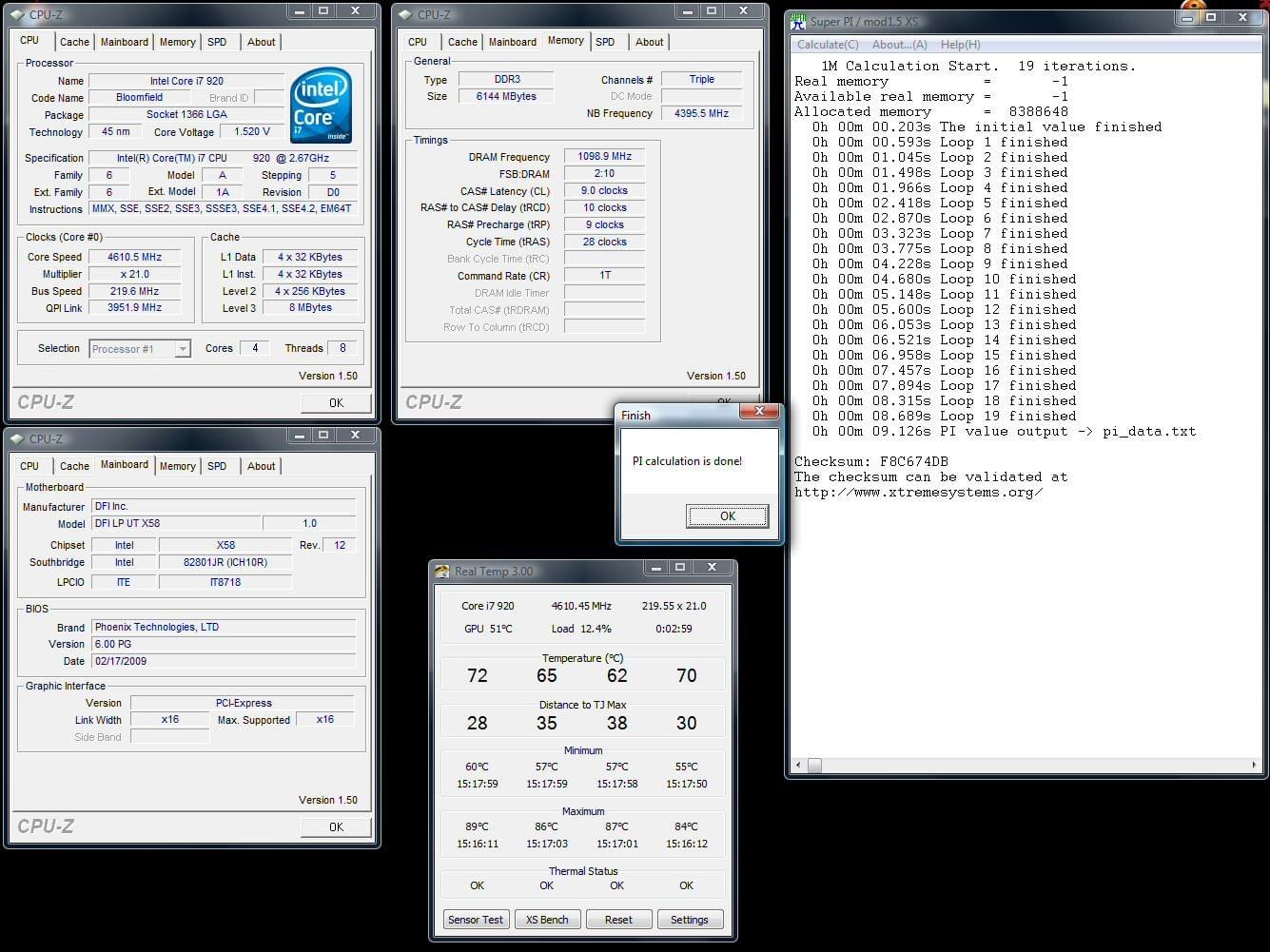The height and width of the screenshot is (952, 1270).
Task: Click the Code Name field Bloomfield
Action: 140,98
